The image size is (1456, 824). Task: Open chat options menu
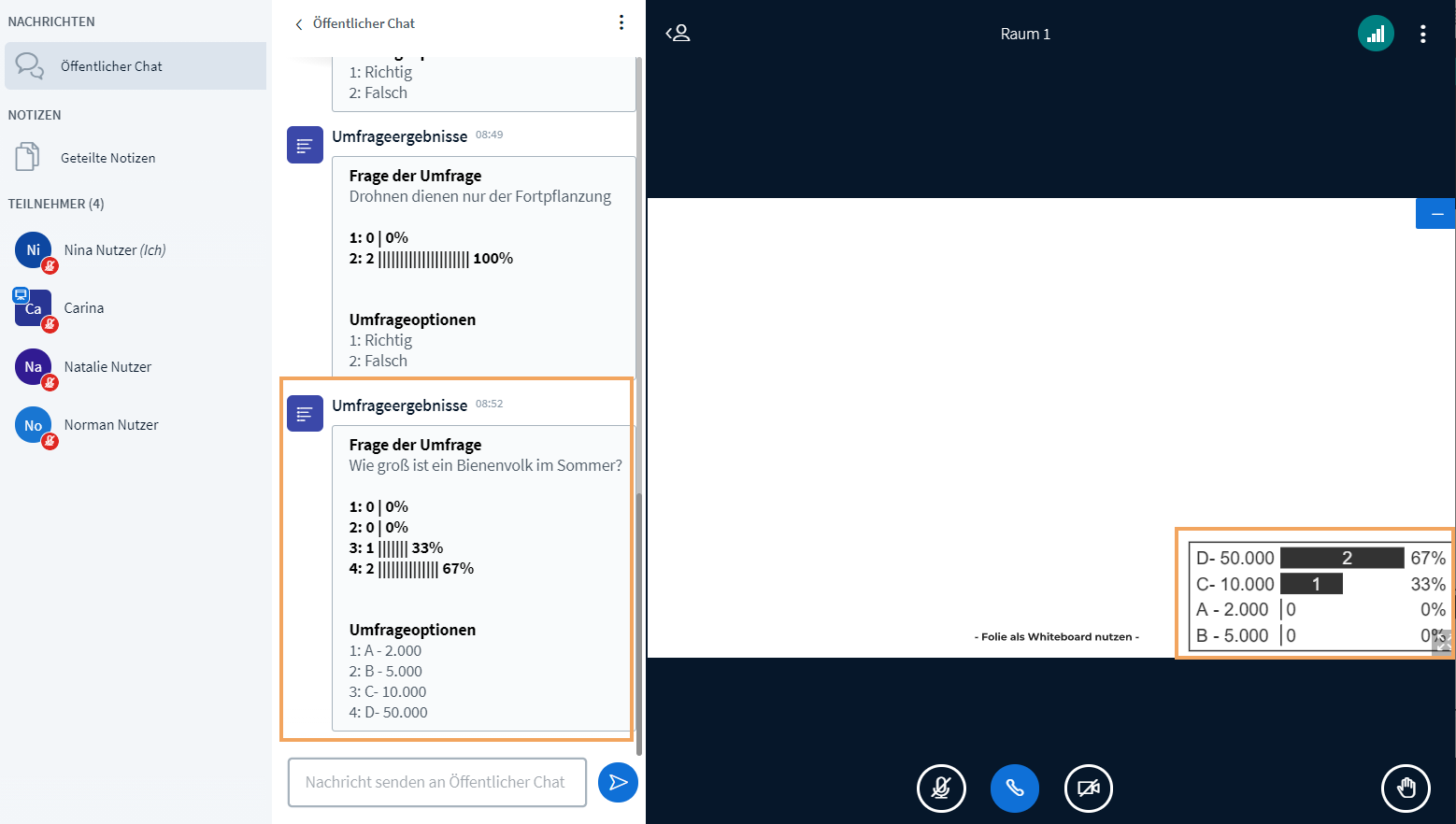pos(621,22)
